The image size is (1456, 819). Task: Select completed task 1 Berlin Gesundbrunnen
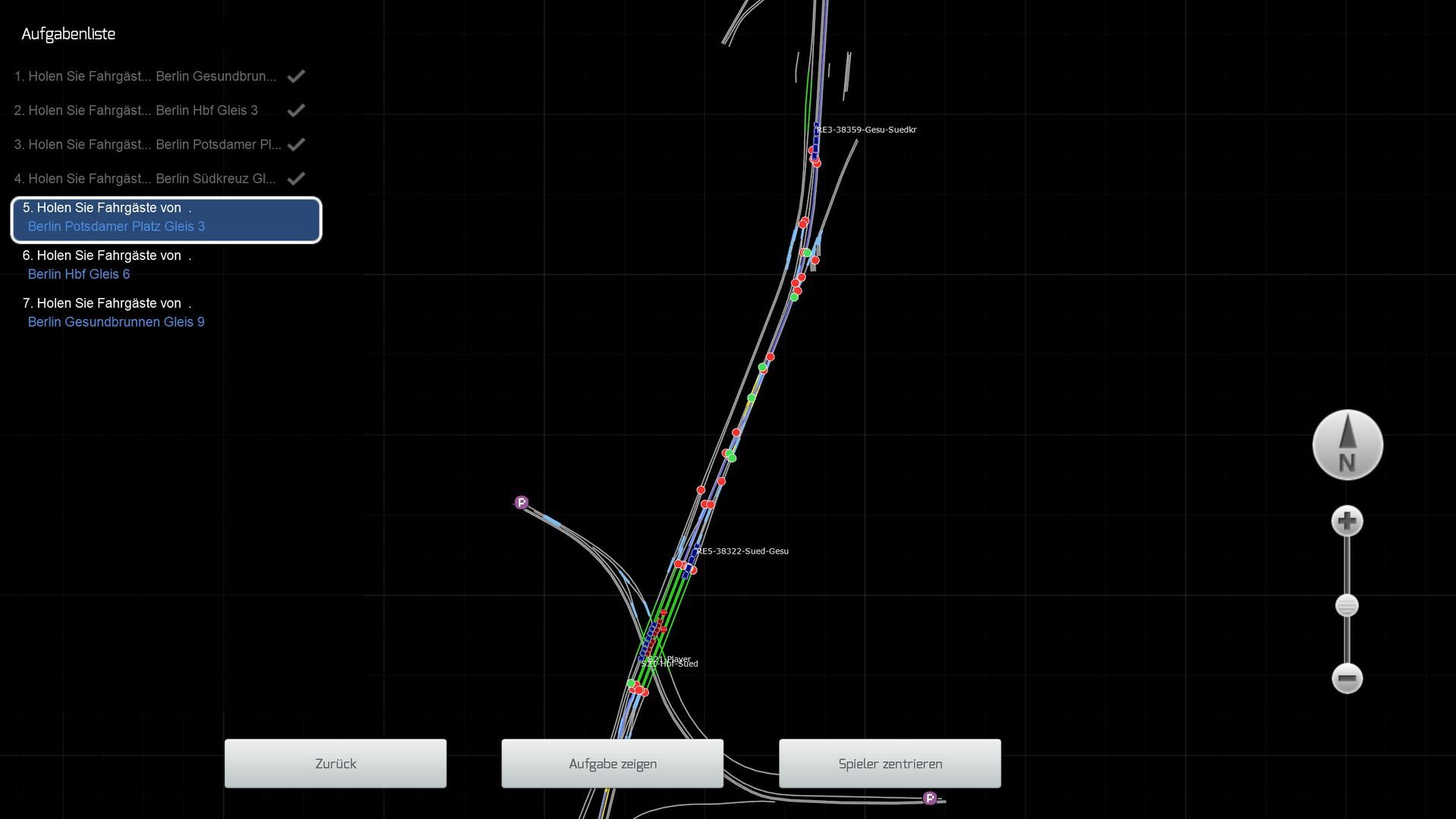pyautogui.click(x=144, y=77)
